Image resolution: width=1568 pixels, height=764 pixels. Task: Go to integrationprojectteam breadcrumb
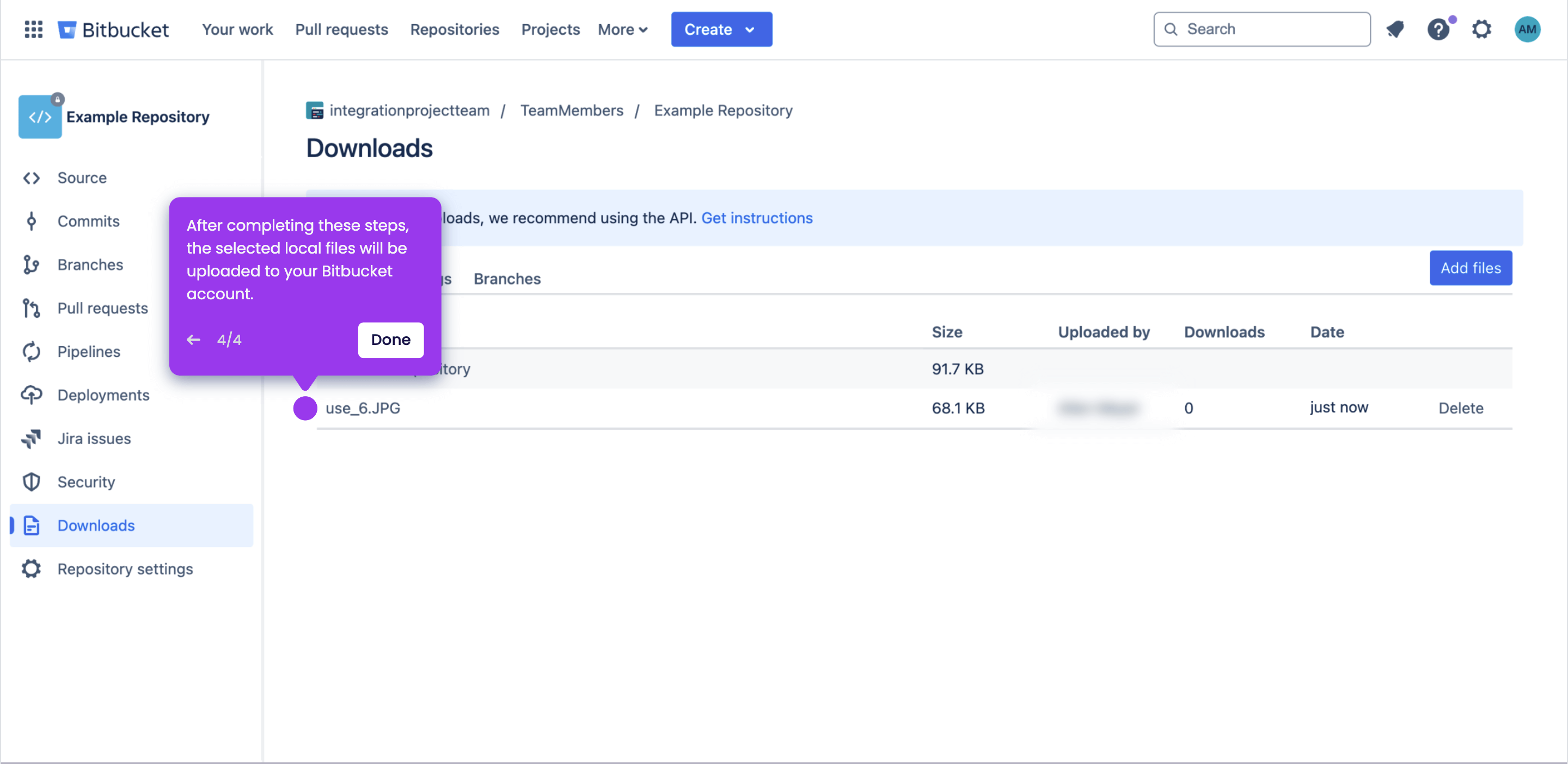[x=409, y=110]
